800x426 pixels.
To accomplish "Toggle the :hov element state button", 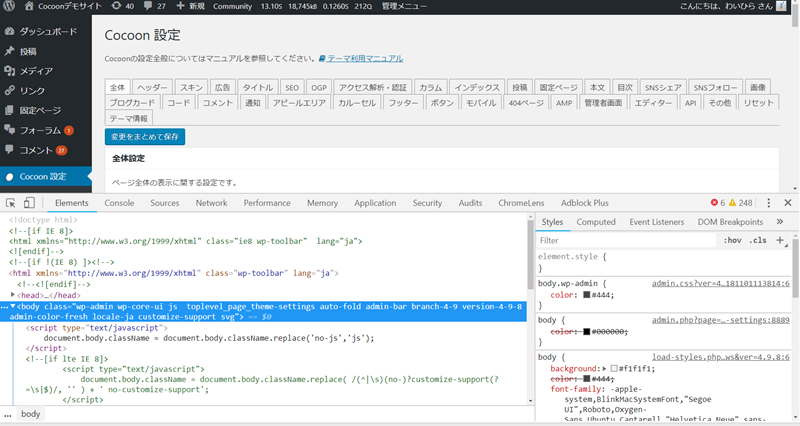I will coord(732,240).
